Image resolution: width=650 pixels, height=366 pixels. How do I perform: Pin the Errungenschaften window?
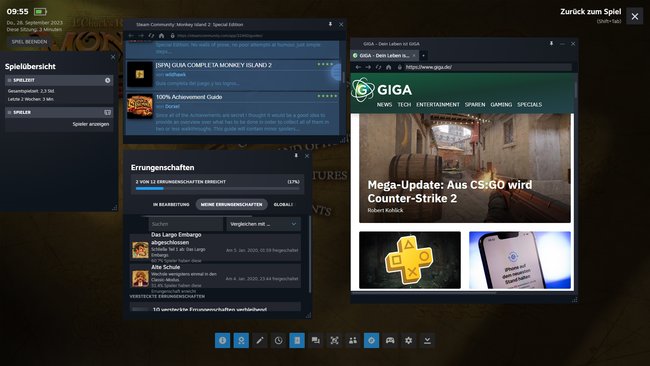296,155
